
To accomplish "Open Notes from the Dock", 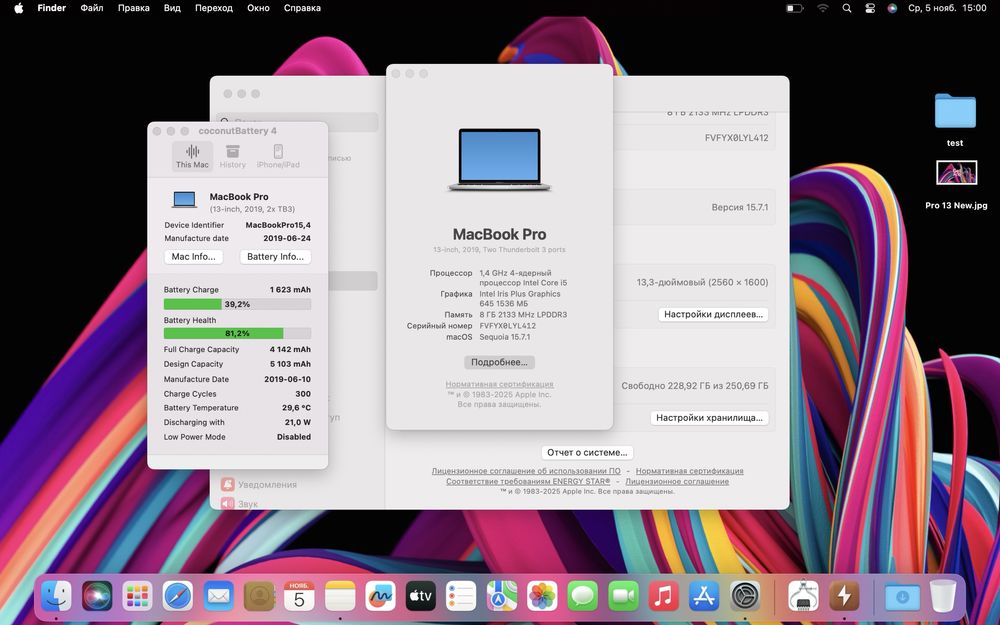I will [340, 596].
